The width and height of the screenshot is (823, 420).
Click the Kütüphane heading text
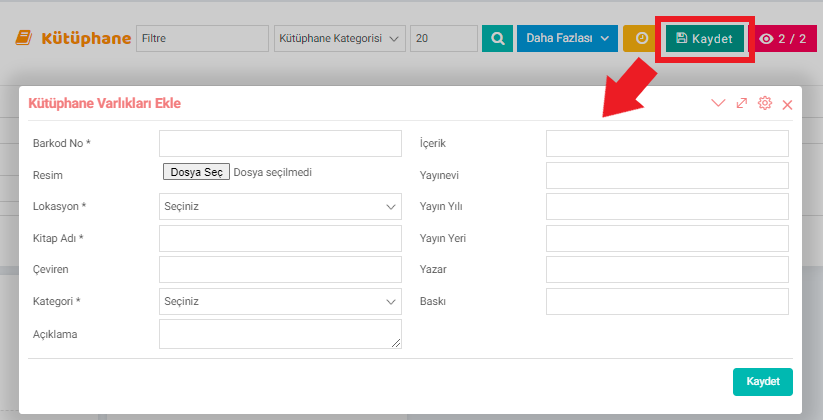pyautogui.click(x=86, y=38)
